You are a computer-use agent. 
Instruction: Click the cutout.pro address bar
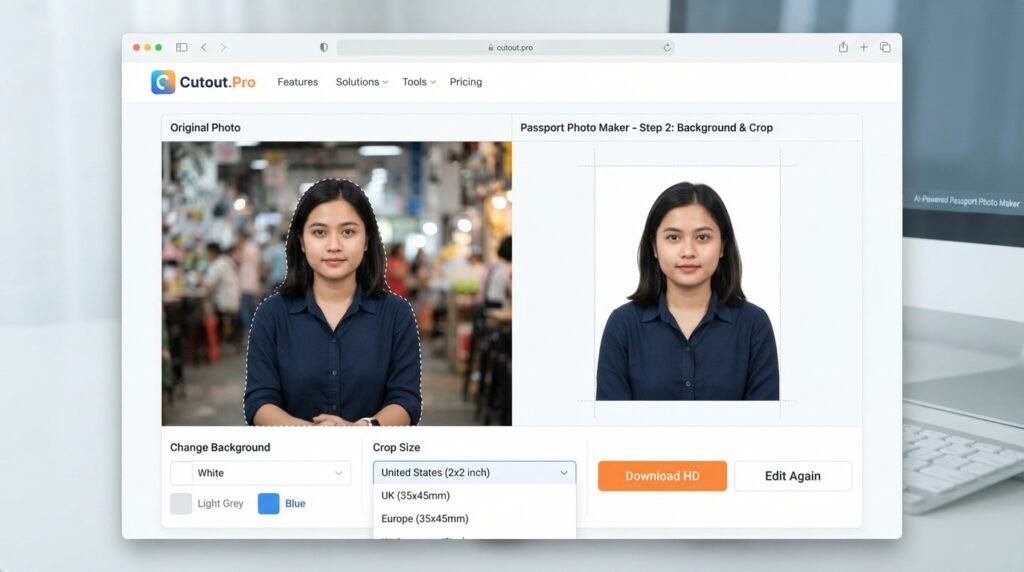pyautogui.click(x=505, y=47)
